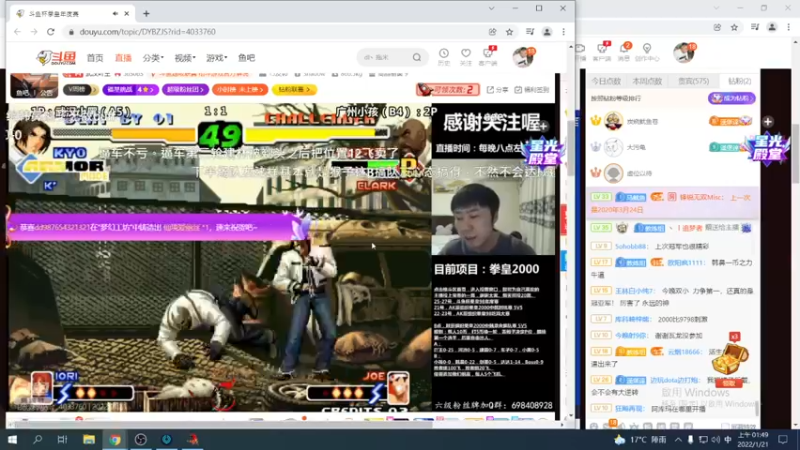Open the 首页 home menu item

click(95, 58)
